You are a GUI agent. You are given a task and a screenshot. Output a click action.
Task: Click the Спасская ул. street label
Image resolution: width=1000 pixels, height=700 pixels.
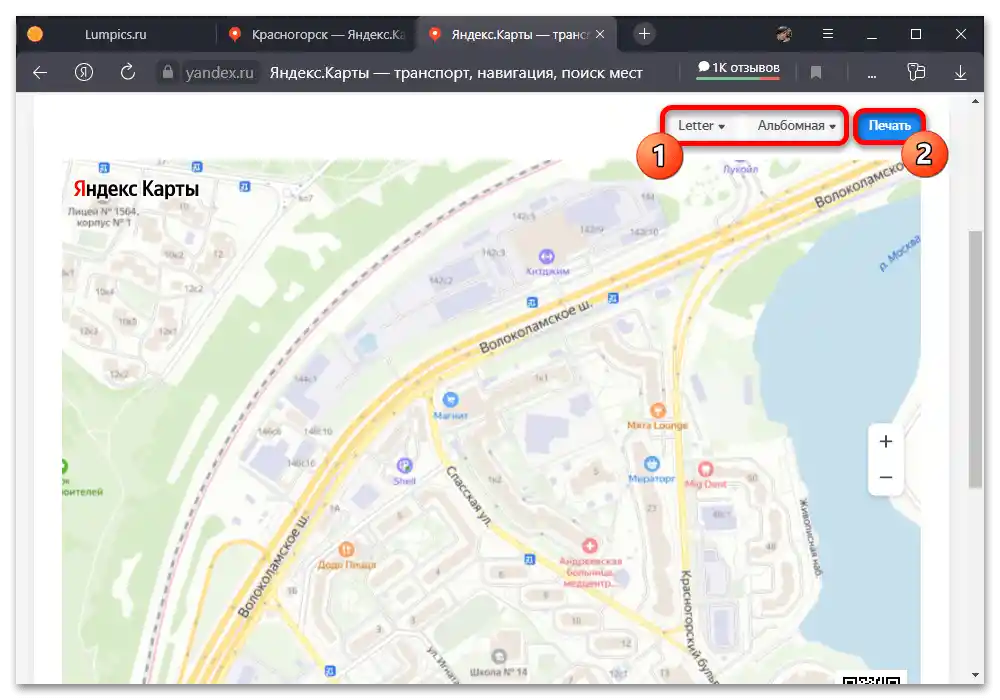(469, 497)
